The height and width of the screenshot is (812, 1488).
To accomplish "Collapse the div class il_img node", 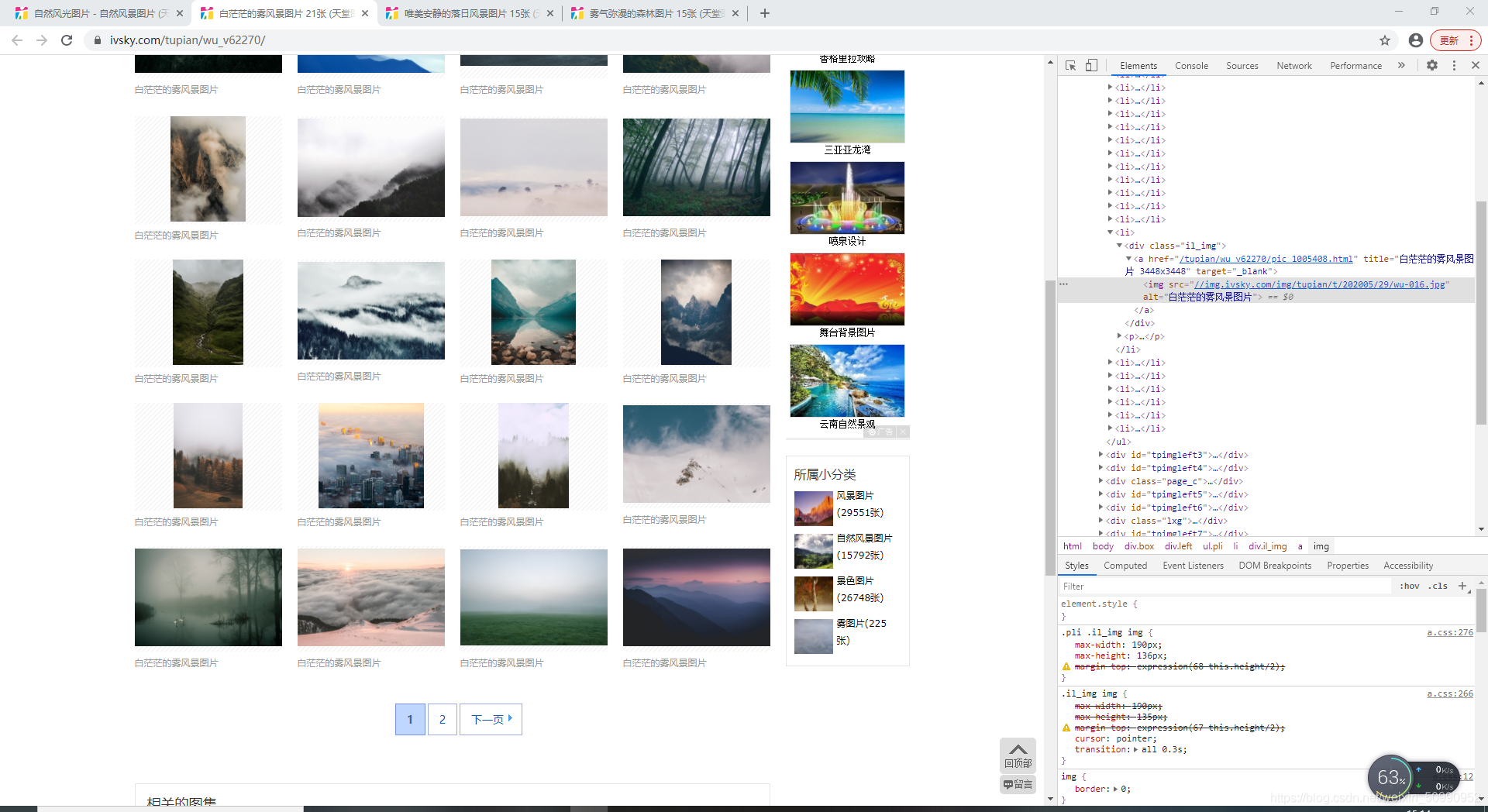I will pyautogui.click(x=1119, y=246).
